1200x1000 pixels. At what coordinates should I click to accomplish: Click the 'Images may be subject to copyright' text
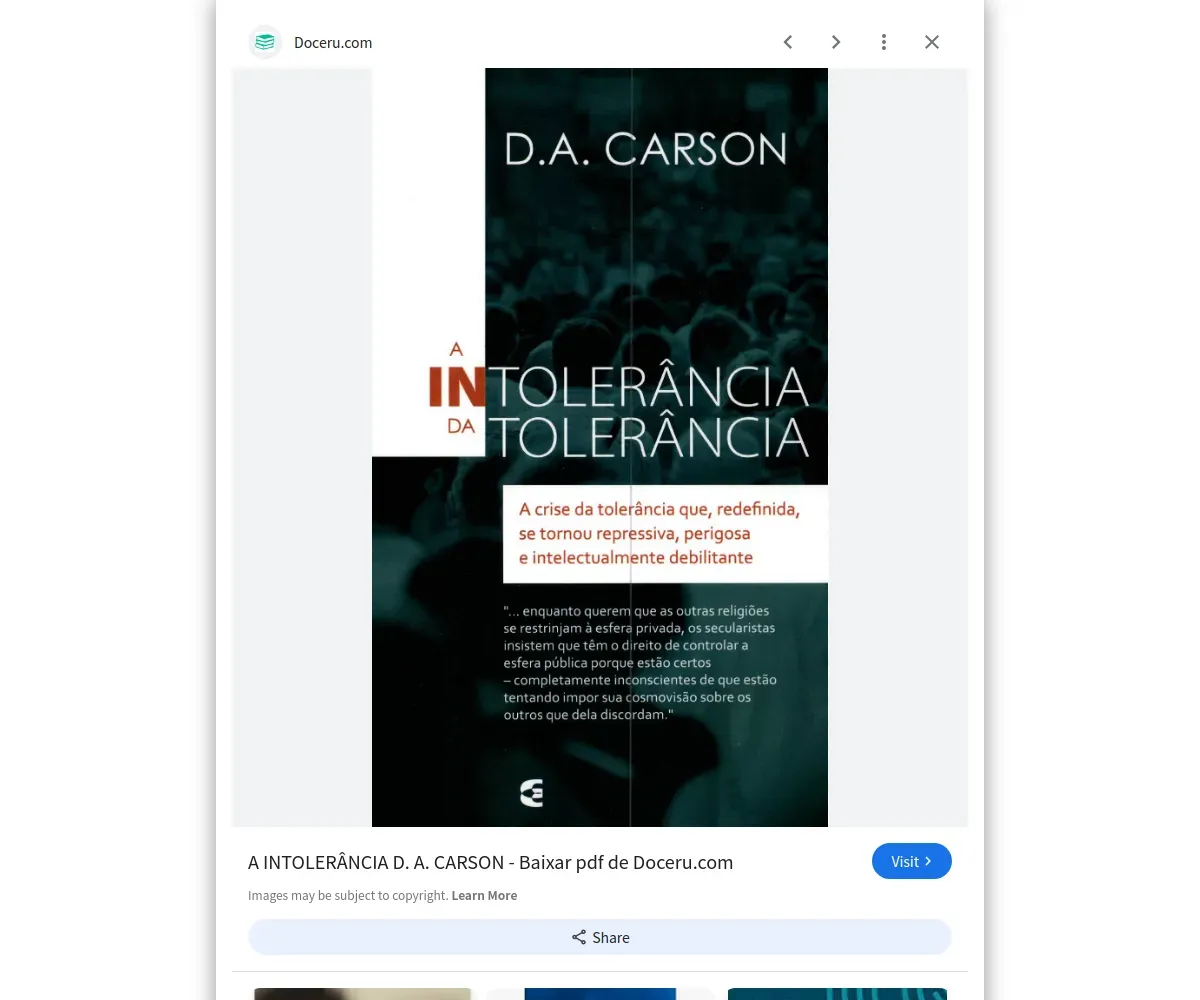pos(348,896)
